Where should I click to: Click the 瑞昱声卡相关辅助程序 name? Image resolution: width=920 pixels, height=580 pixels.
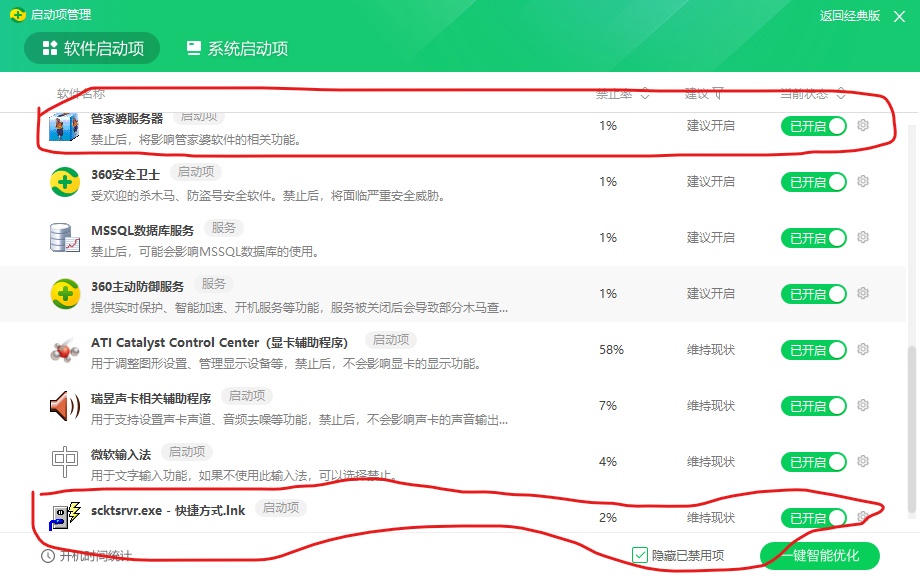point(151,399)
